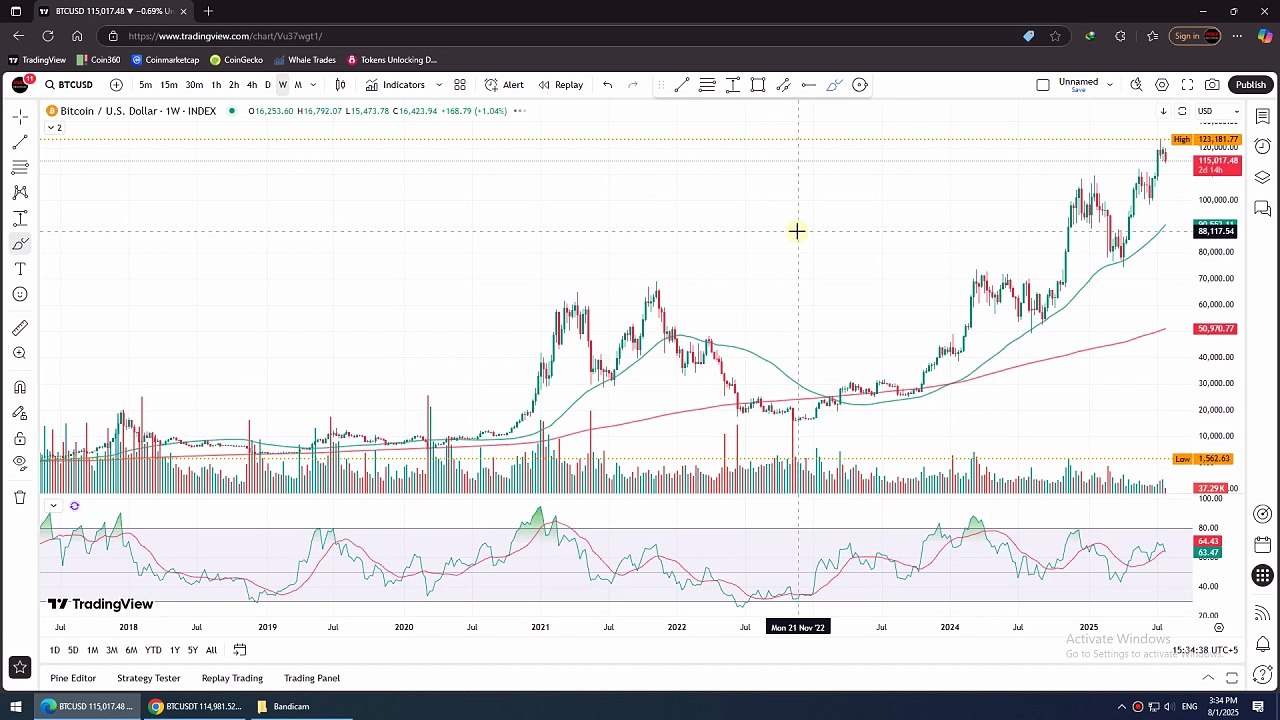1280x720 pixels.
Task: Open the Replay Trading tab
Action: tap(232, 678)
